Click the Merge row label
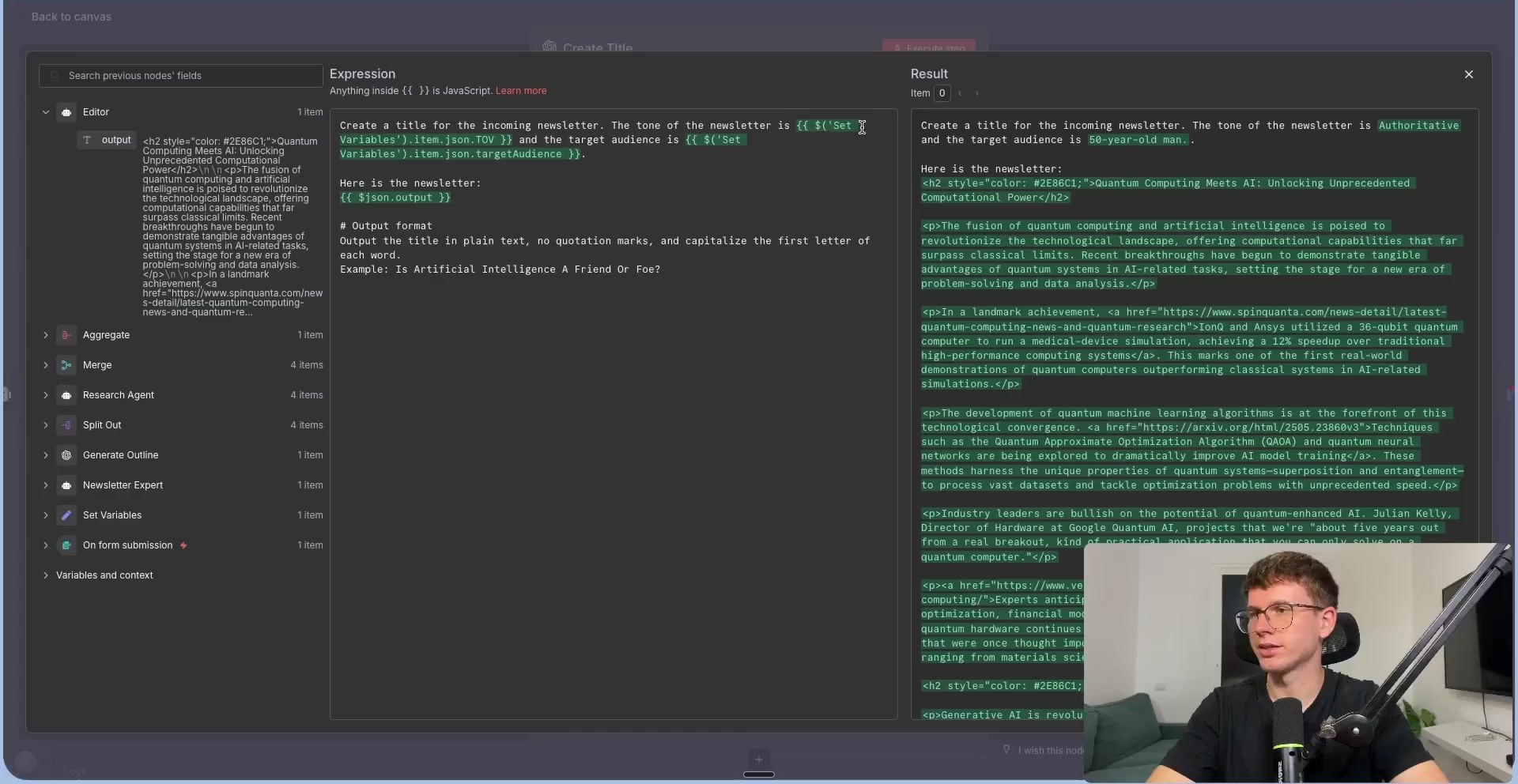Screen dimensions: 1518x784 click(x=97, y=365)
